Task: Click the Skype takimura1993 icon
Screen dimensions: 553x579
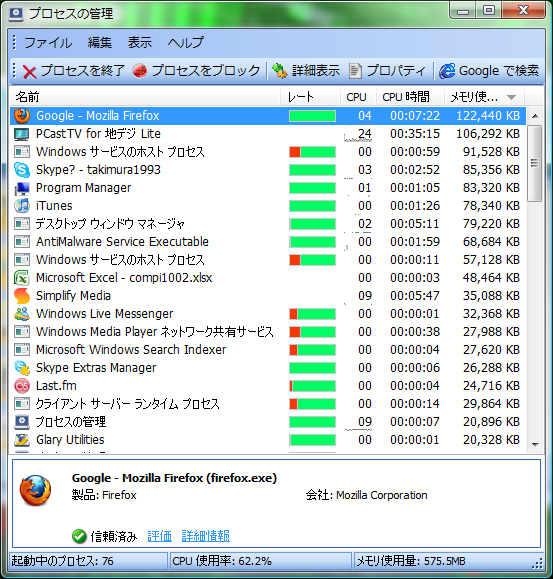Action: click(x=22, y=170)
